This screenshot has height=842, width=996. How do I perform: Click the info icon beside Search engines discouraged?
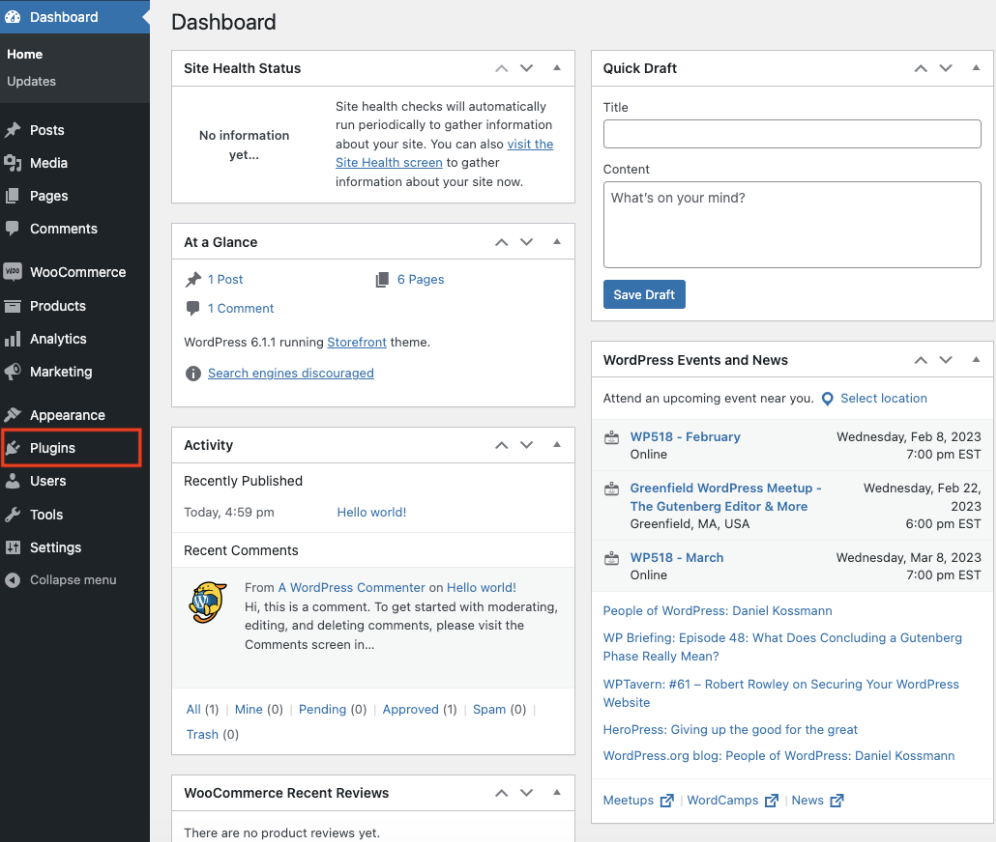[193, 373]
